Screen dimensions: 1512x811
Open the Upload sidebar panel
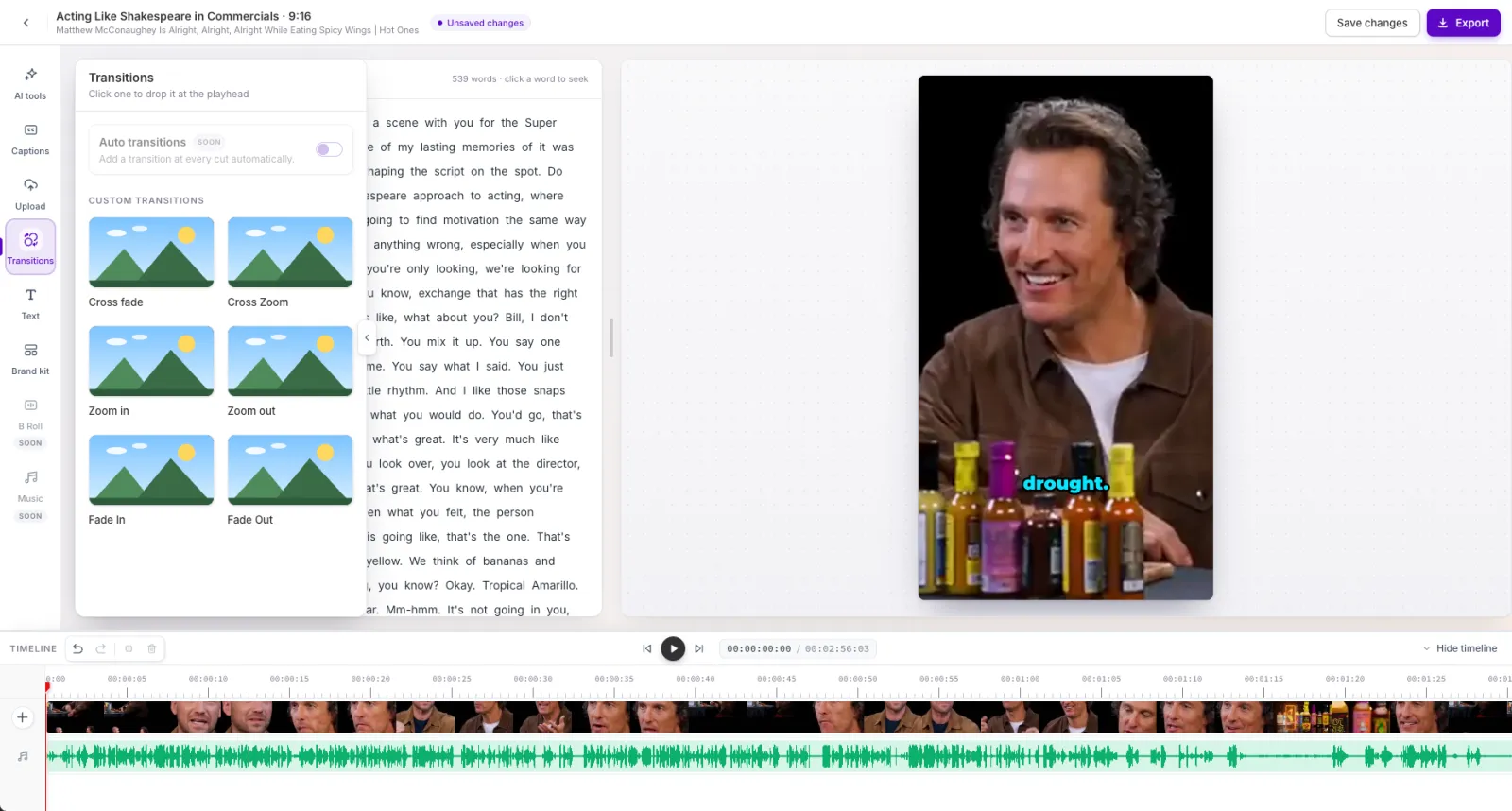pyautogui.click(x=30, y=194)
